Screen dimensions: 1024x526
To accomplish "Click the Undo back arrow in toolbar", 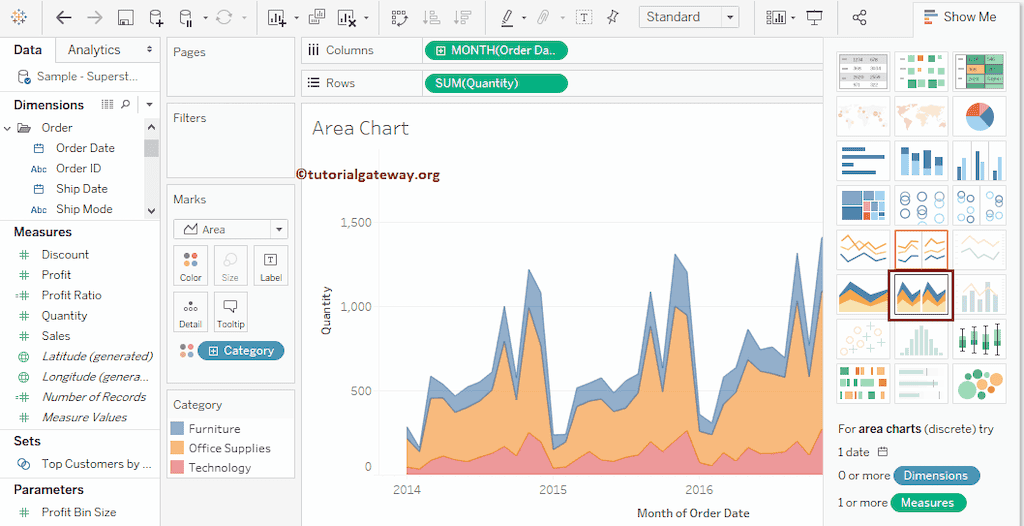I will coord(64,17).
